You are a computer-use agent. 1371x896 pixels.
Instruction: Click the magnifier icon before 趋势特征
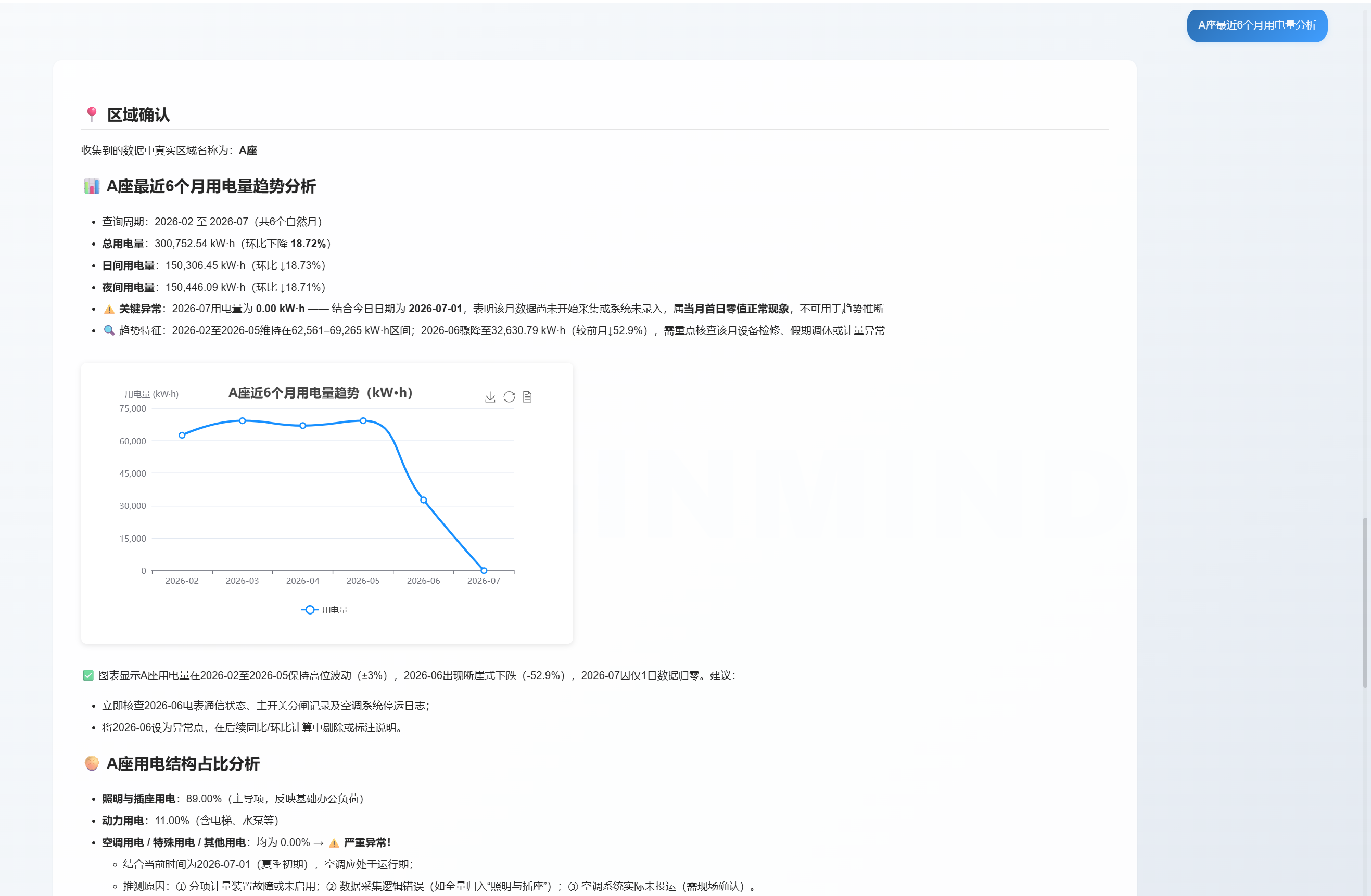[109, 330]
